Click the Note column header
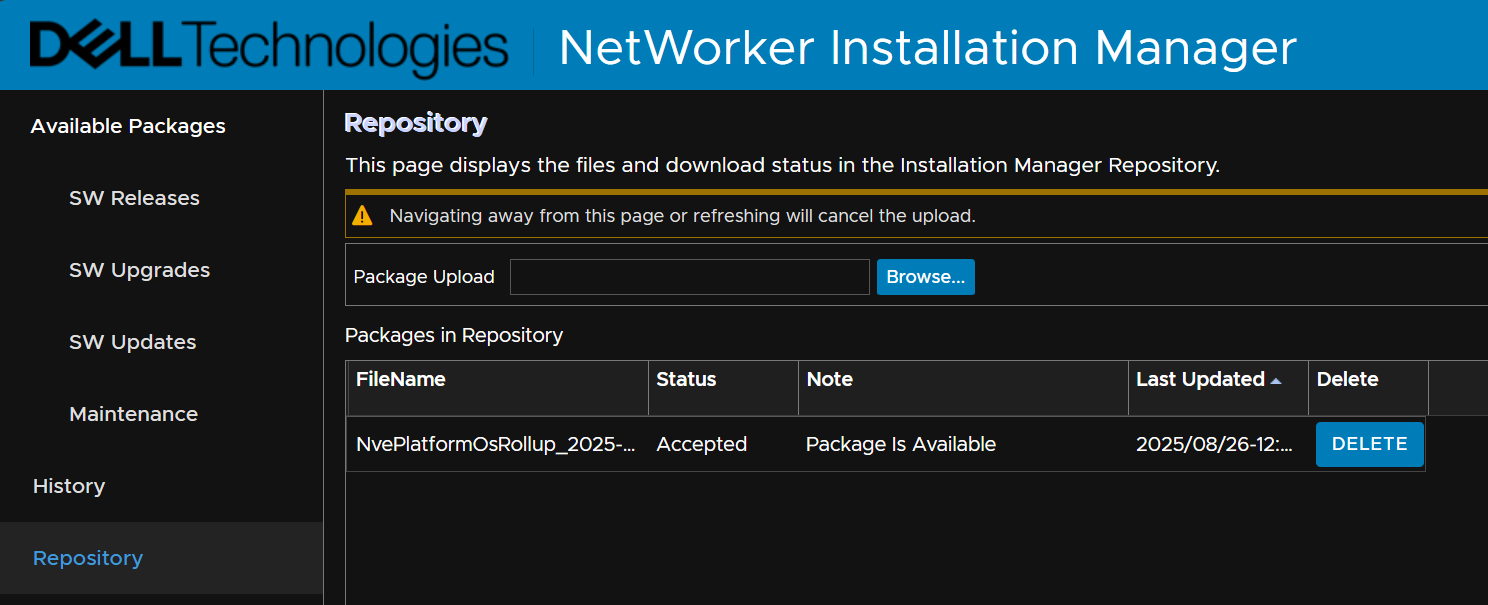1488x605 pixels. point(828,379)
